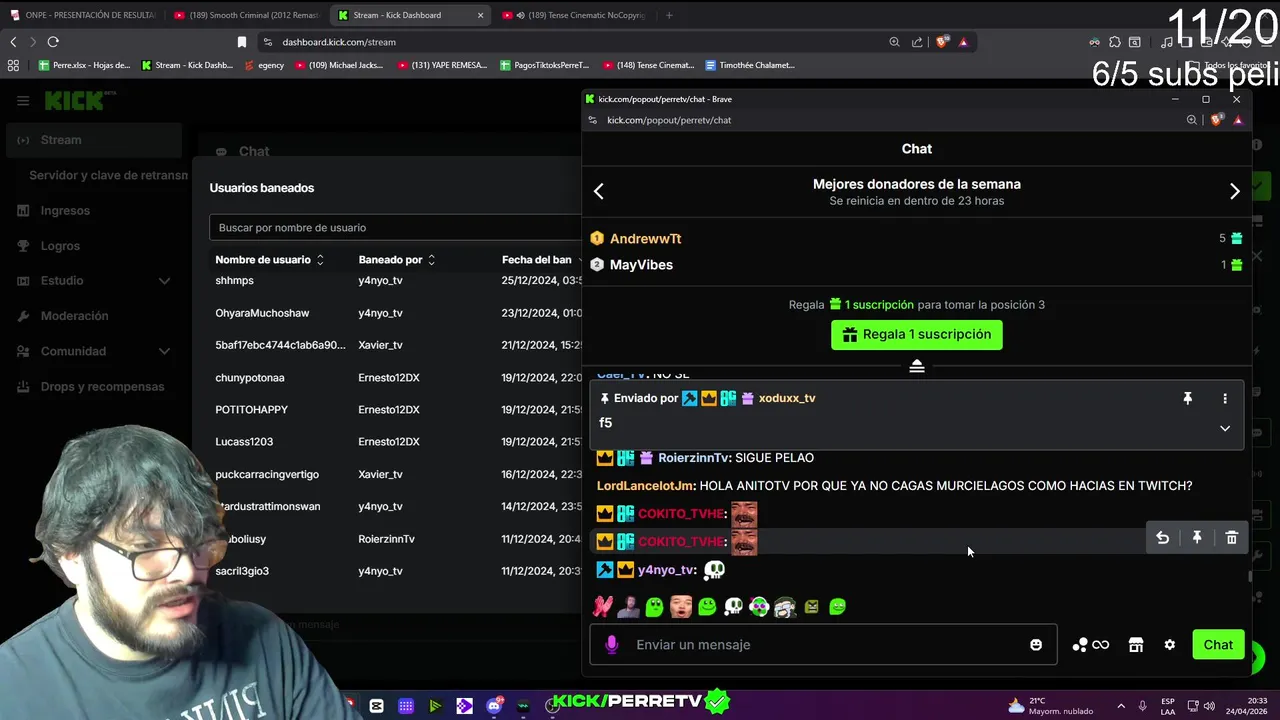Open the chat shop store icon
1280x720 pixels.
click(1136, 645)
